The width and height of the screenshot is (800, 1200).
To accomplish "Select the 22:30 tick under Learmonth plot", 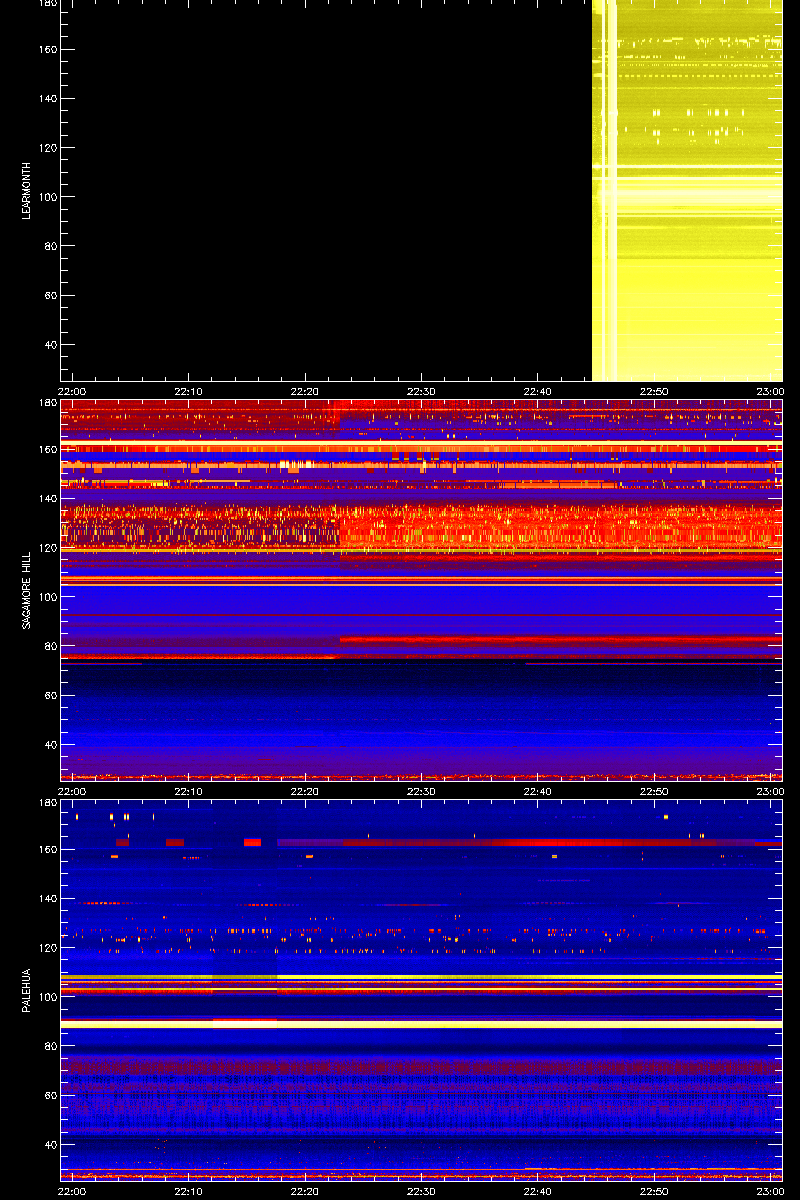I will 422,391.
